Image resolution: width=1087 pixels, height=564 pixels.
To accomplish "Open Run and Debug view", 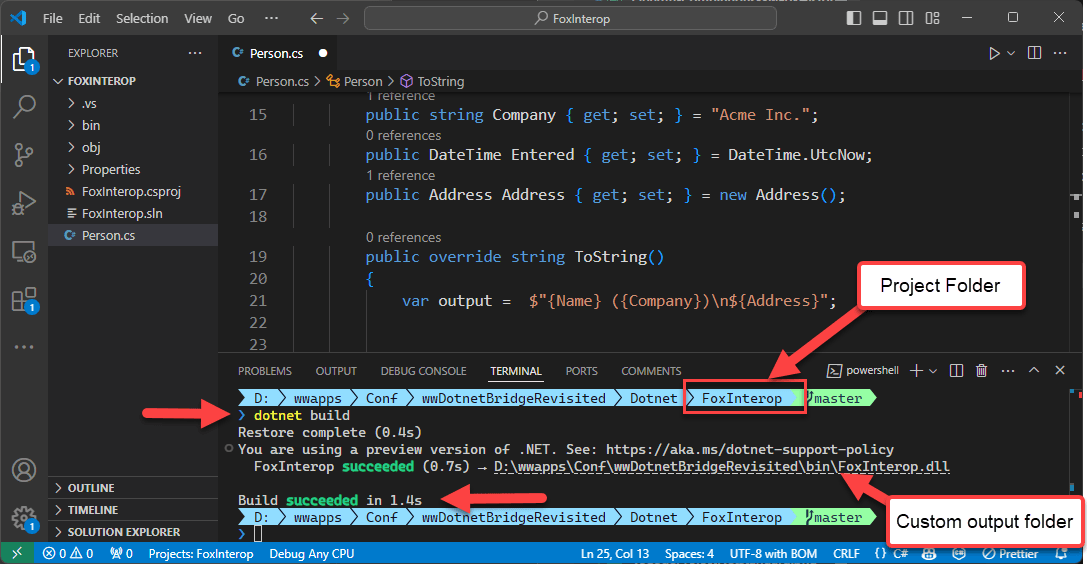I will 24,203.
